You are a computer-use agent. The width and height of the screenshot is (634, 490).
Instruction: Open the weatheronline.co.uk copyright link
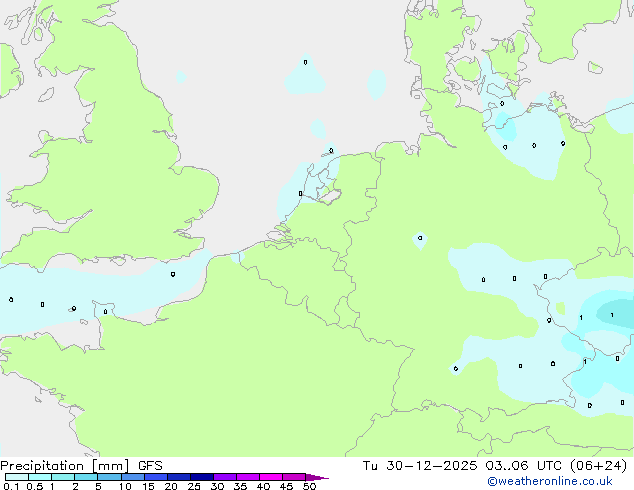tap(550, 481)
